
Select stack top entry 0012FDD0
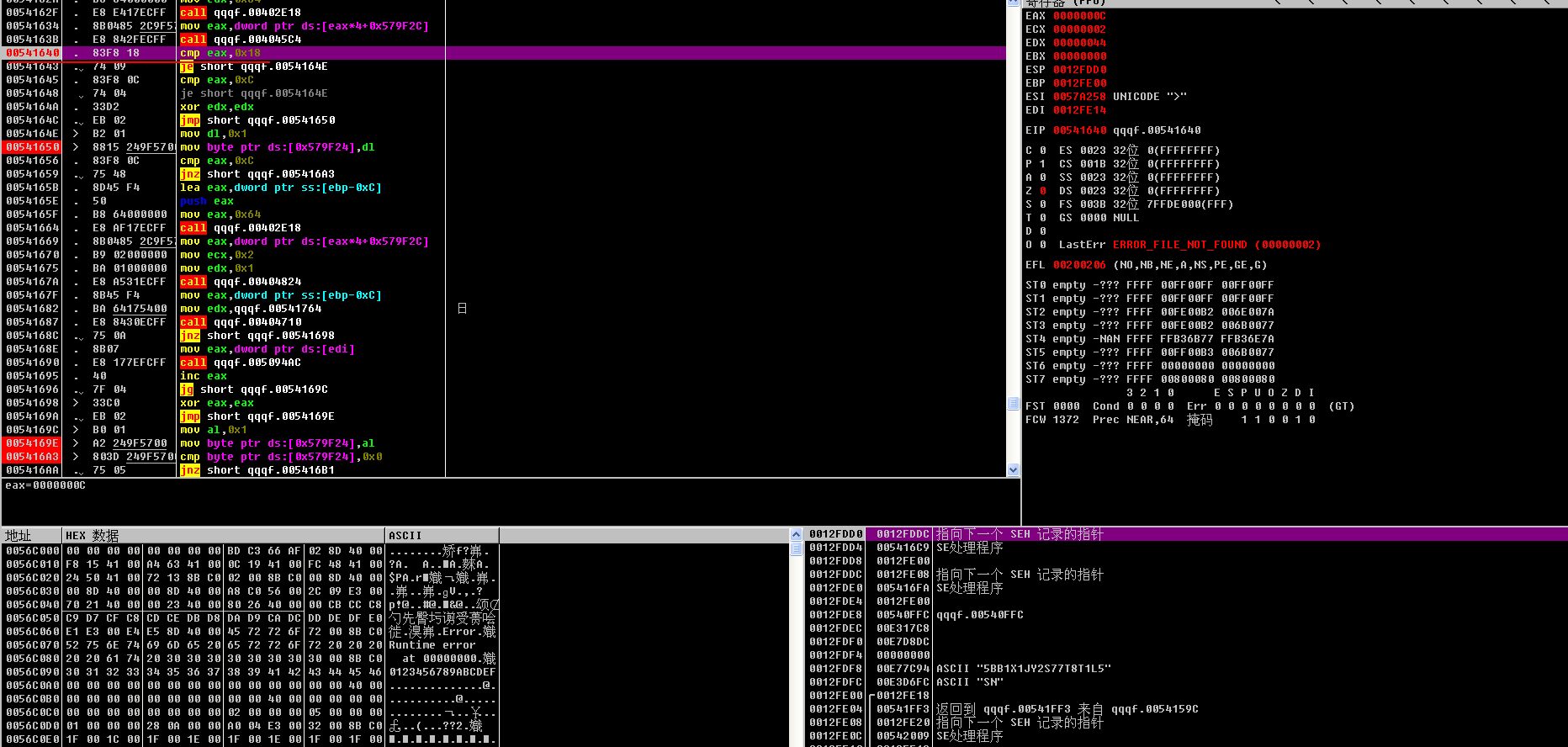click(x=836, y=534)
